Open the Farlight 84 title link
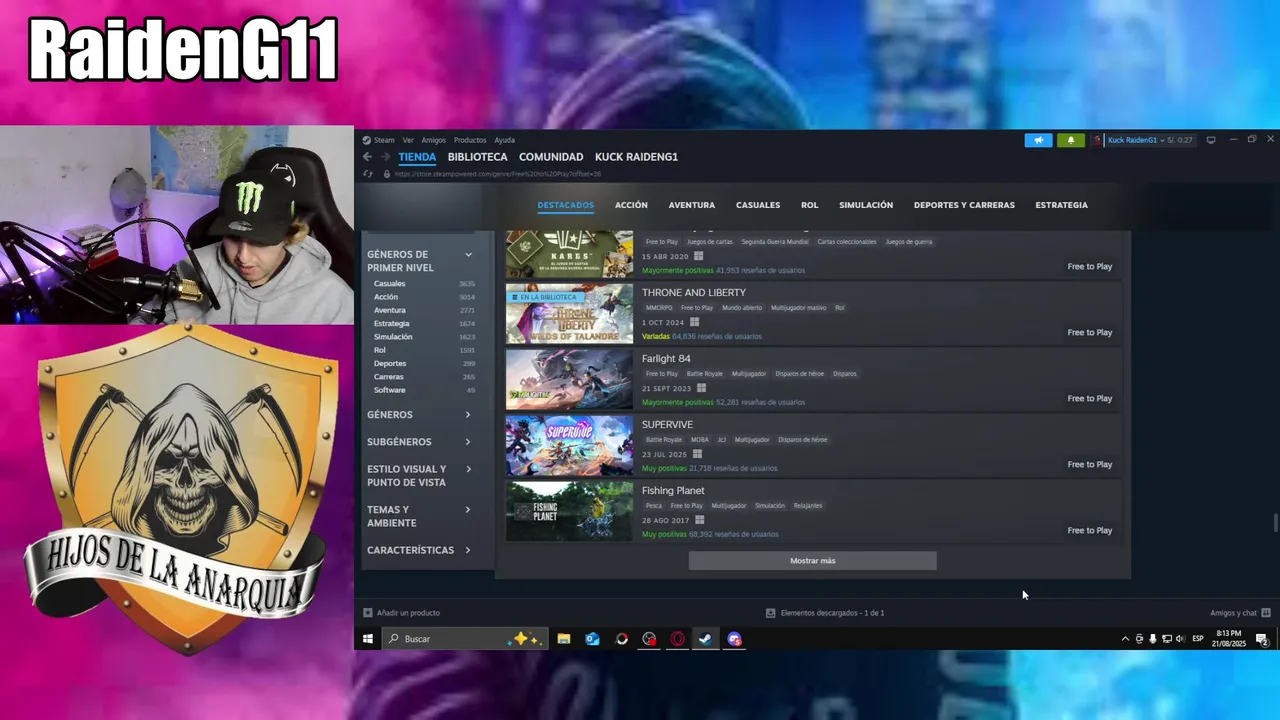Image resolution: width=1280 pixels, height=720 pixels. (666, 359)
